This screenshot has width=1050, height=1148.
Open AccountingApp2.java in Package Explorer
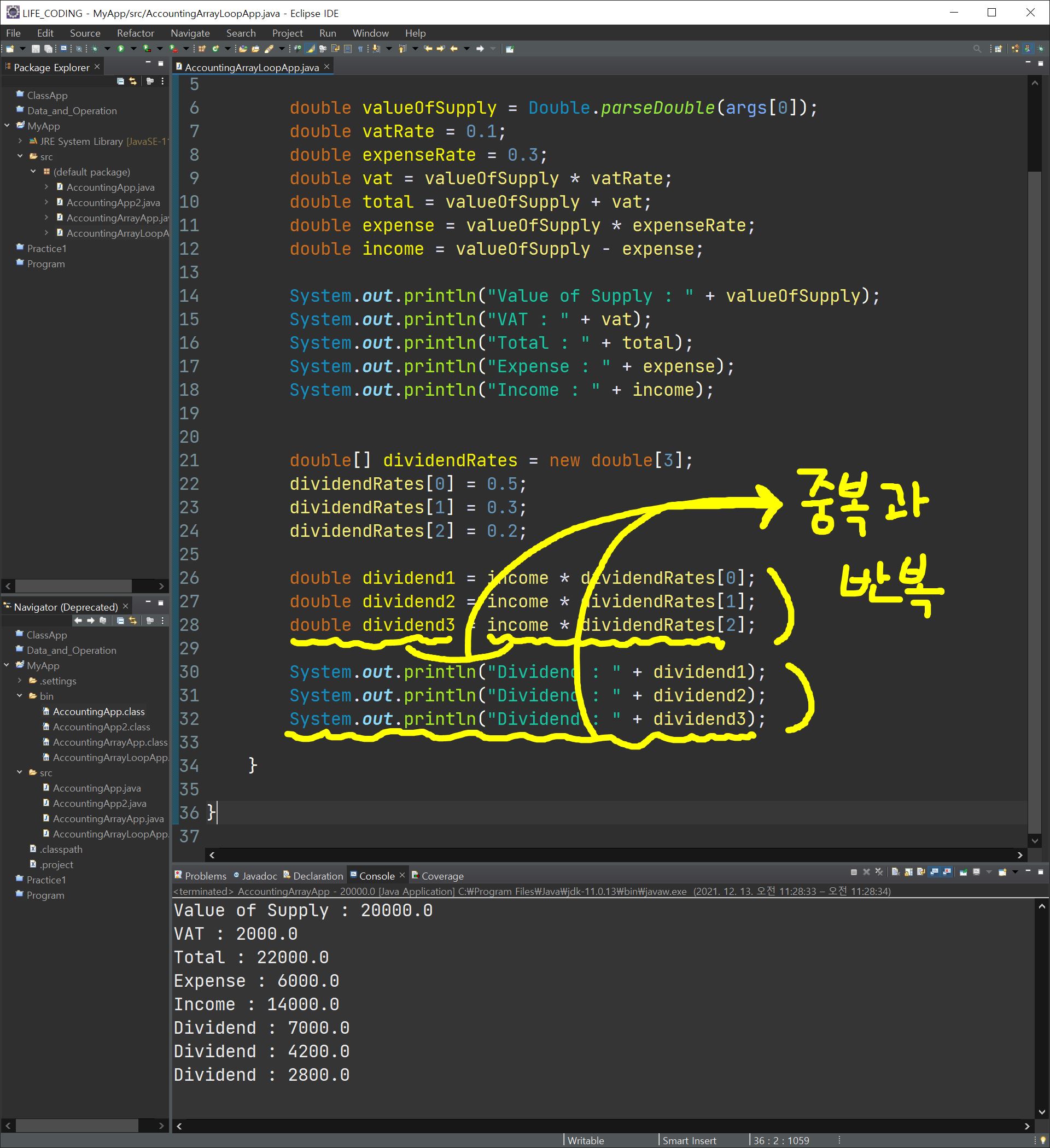coord(113,203)
